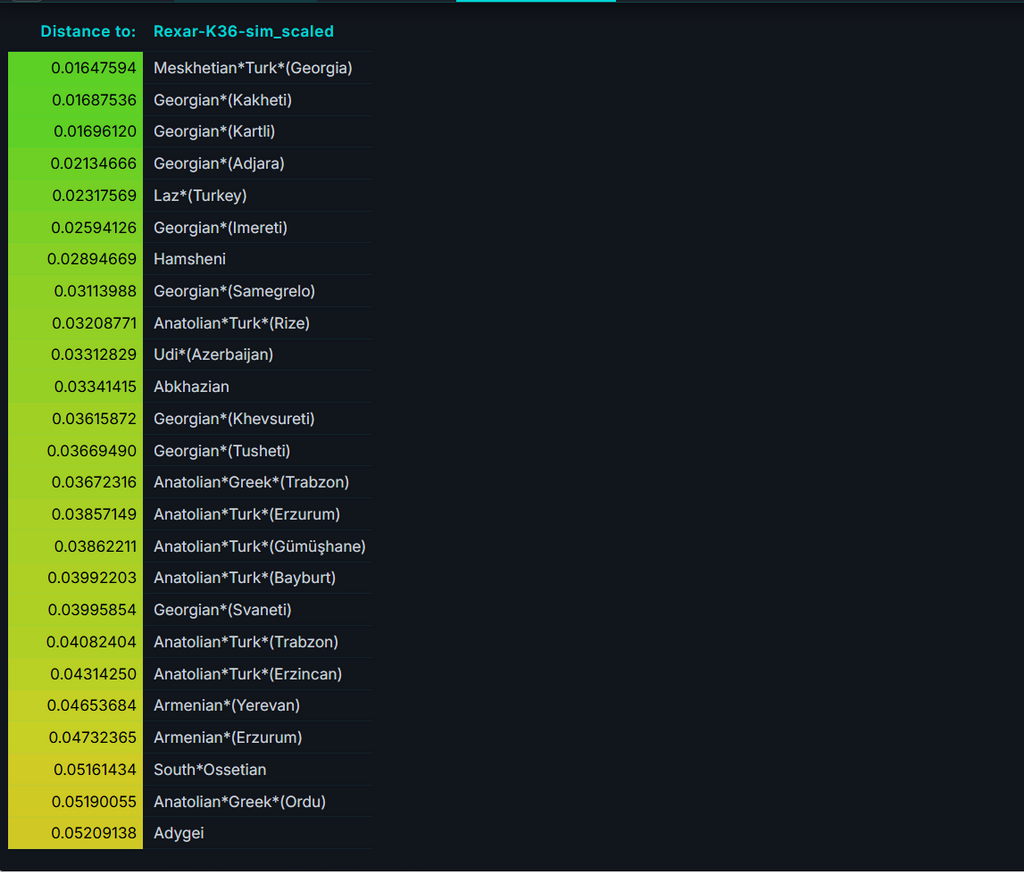Select the Armenian*(Yerevan) row
Image resolution: width=1024 pixels, height=872 pixels.
[x=190, y=705]
